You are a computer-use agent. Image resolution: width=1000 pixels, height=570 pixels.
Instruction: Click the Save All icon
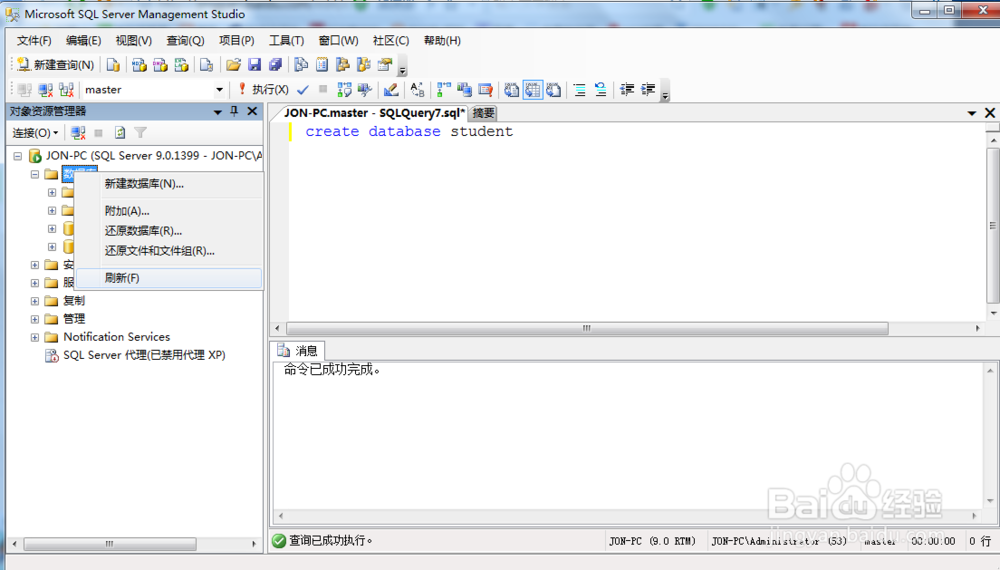coord(276,64)
